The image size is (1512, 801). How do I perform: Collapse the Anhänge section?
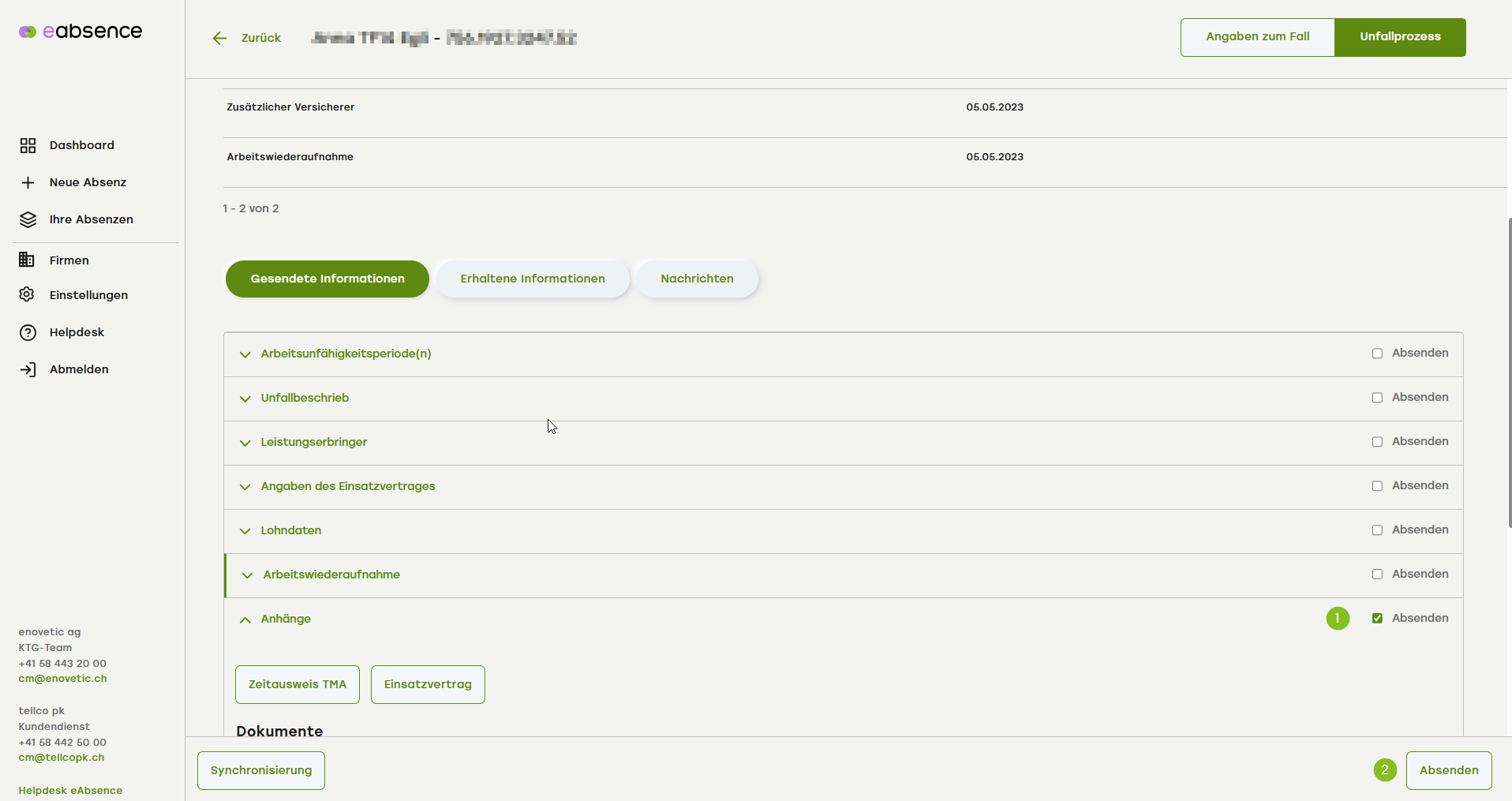(245, 619)
